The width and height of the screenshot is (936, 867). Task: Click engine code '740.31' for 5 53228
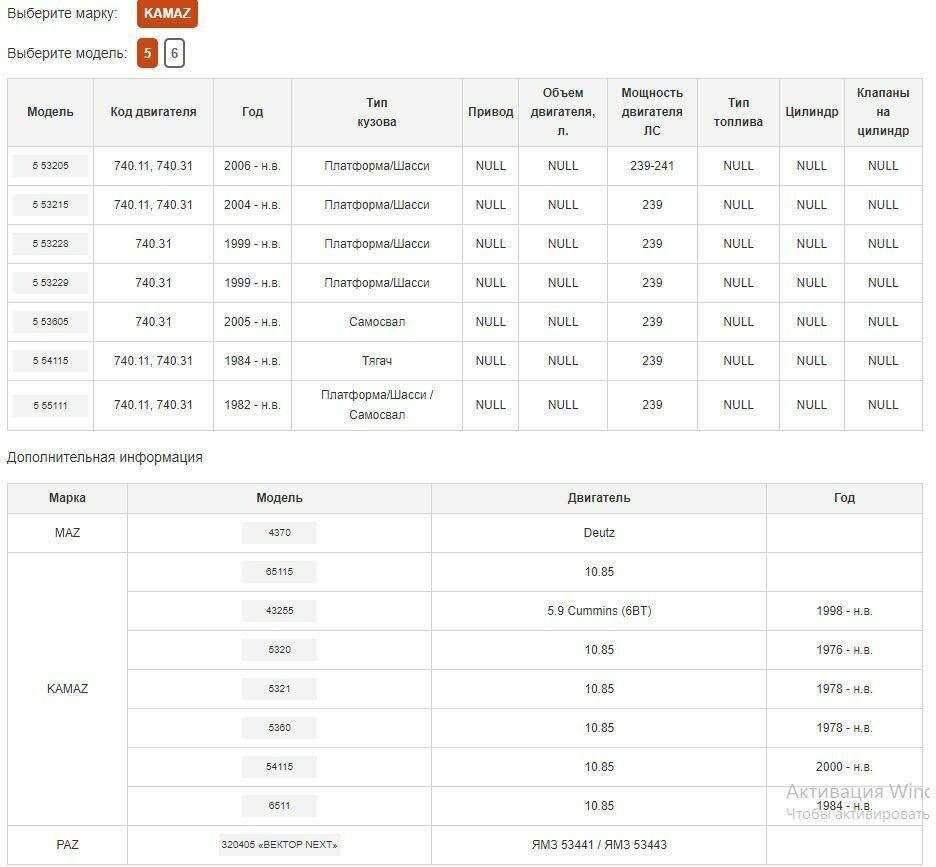click(153, 244)
